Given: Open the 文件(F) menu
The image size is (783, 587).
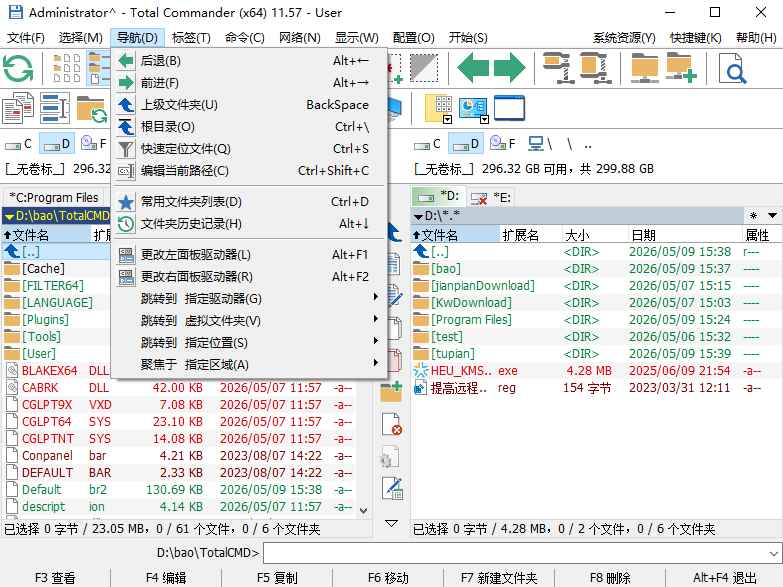Looking at the screenshot, I should click(26, 38).
